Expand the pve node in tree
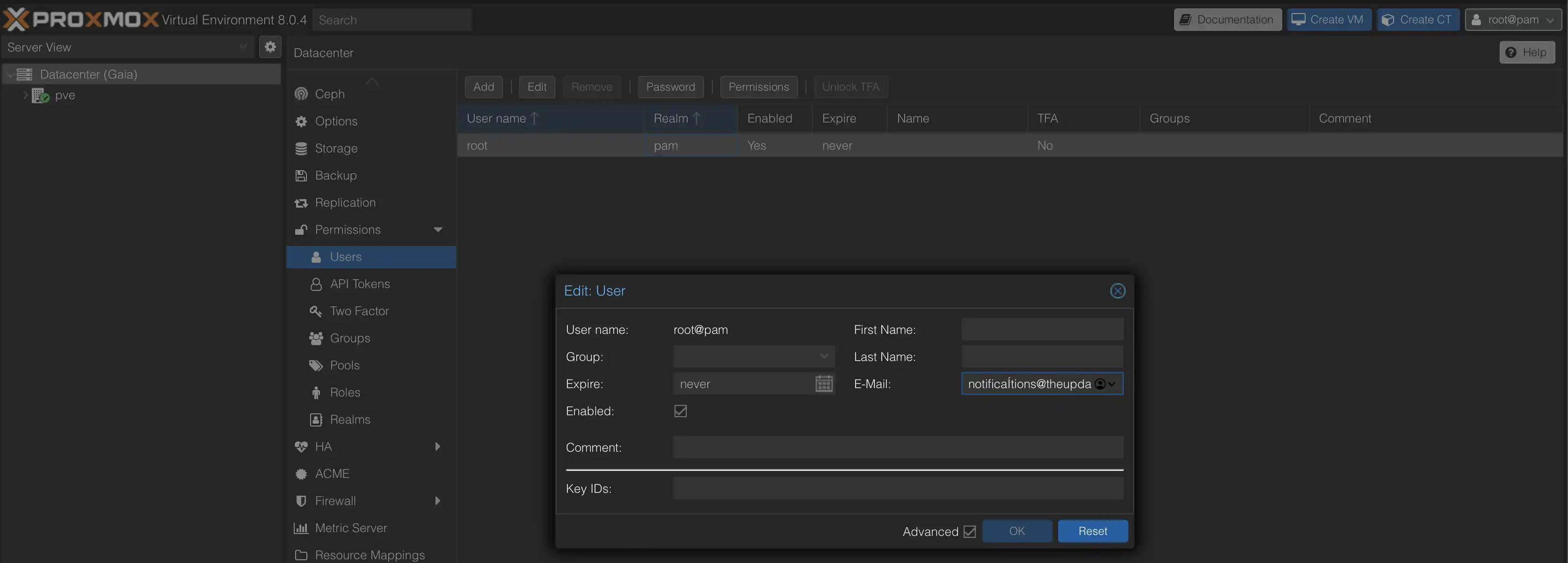The width and height of the screenshot is (1568, 563). point(26,95)
